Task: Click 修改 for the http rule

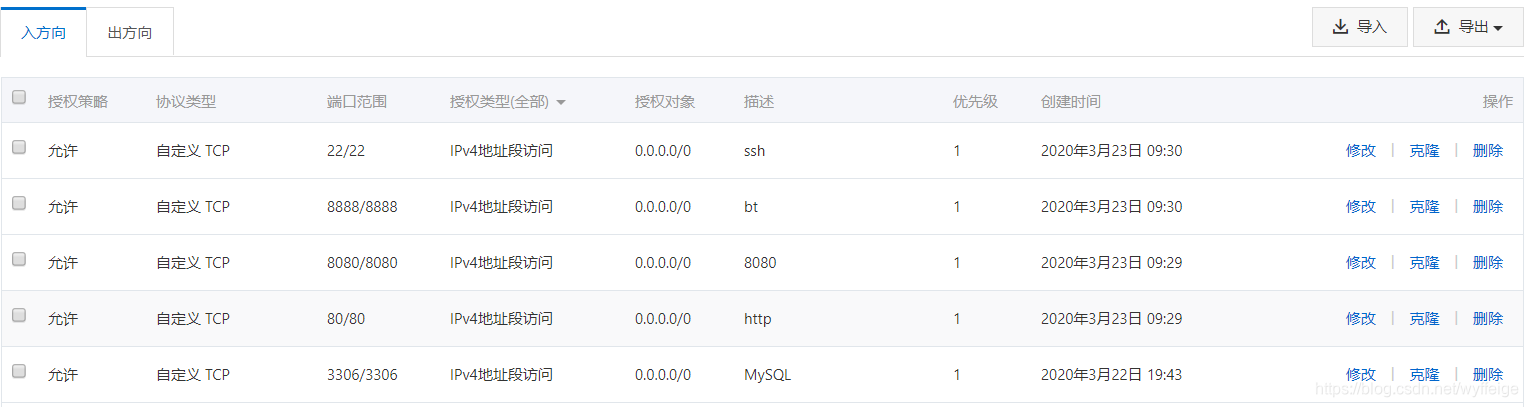Action: pos(1361,319)
